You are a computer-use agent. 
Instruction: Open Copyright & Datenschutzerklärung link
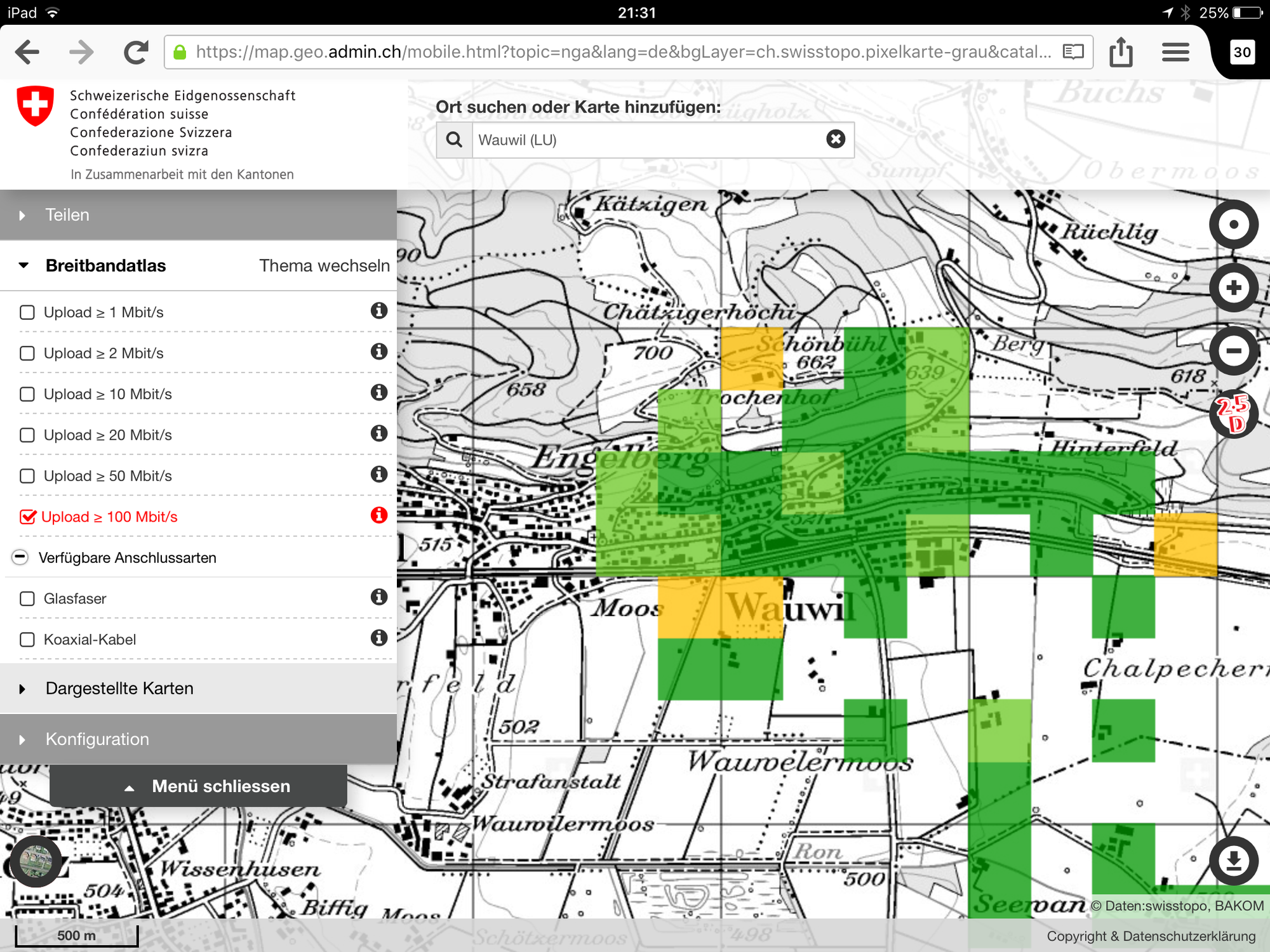point(1151,936)
